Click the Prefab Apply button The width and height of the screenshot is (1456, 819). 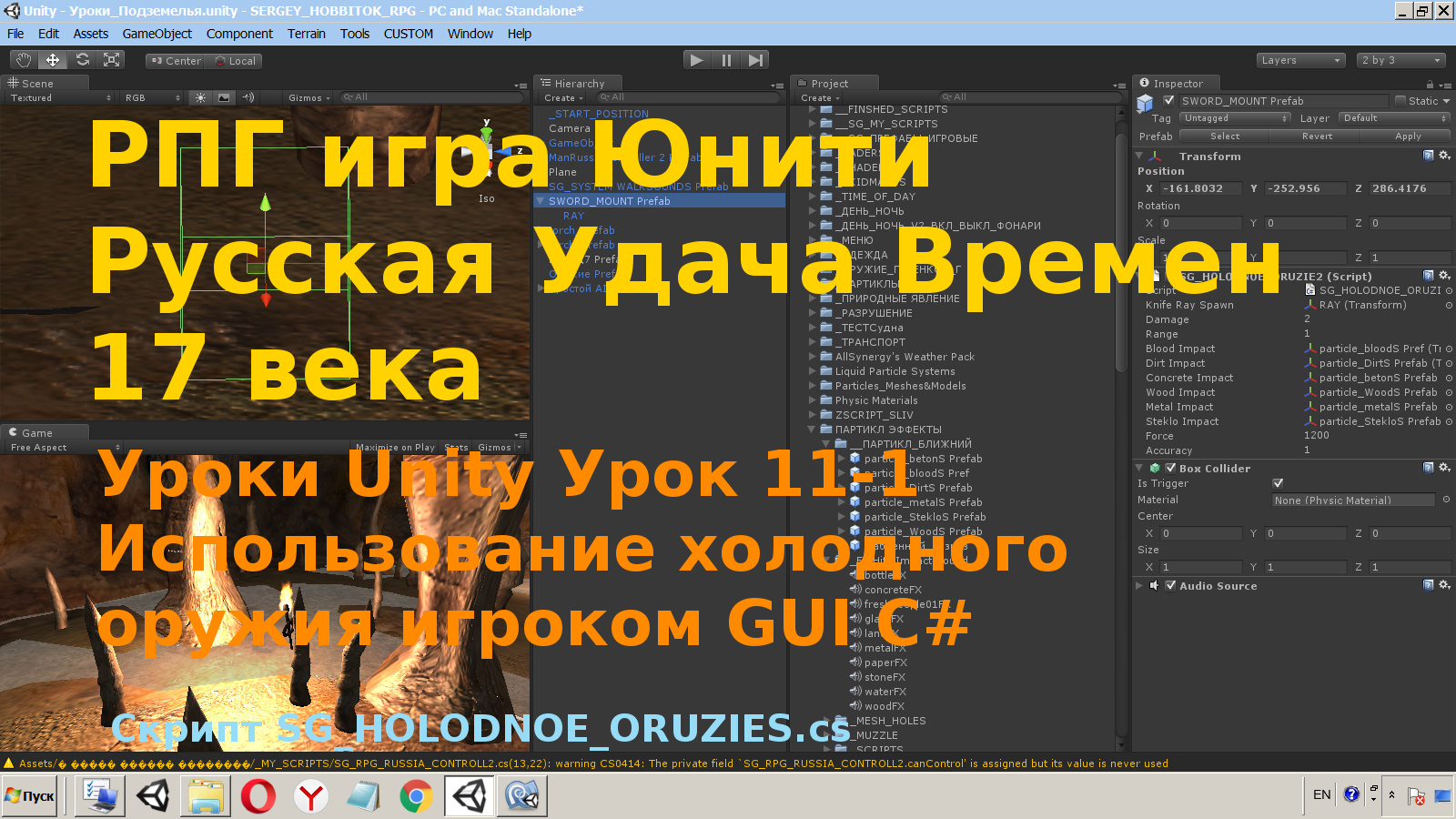tap(1407, 136)
